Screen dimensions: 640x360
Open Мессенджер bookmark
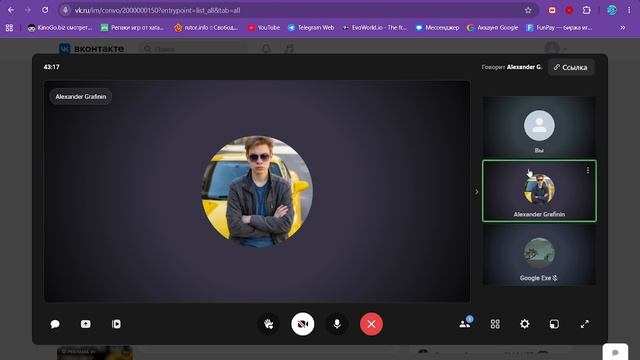click(437, 28)
